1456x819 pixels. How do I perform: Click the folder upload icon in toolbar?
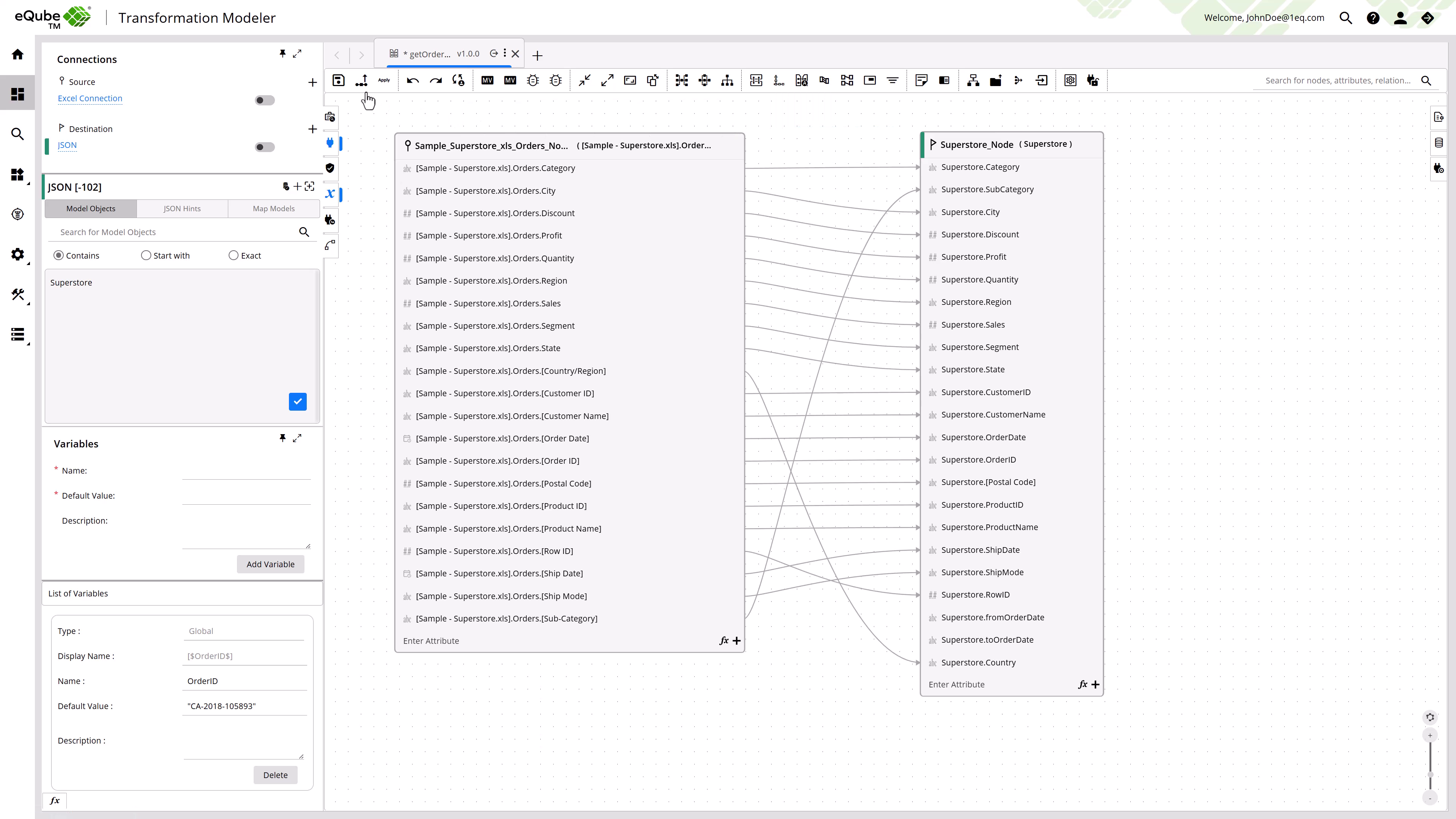pos(996,80)
